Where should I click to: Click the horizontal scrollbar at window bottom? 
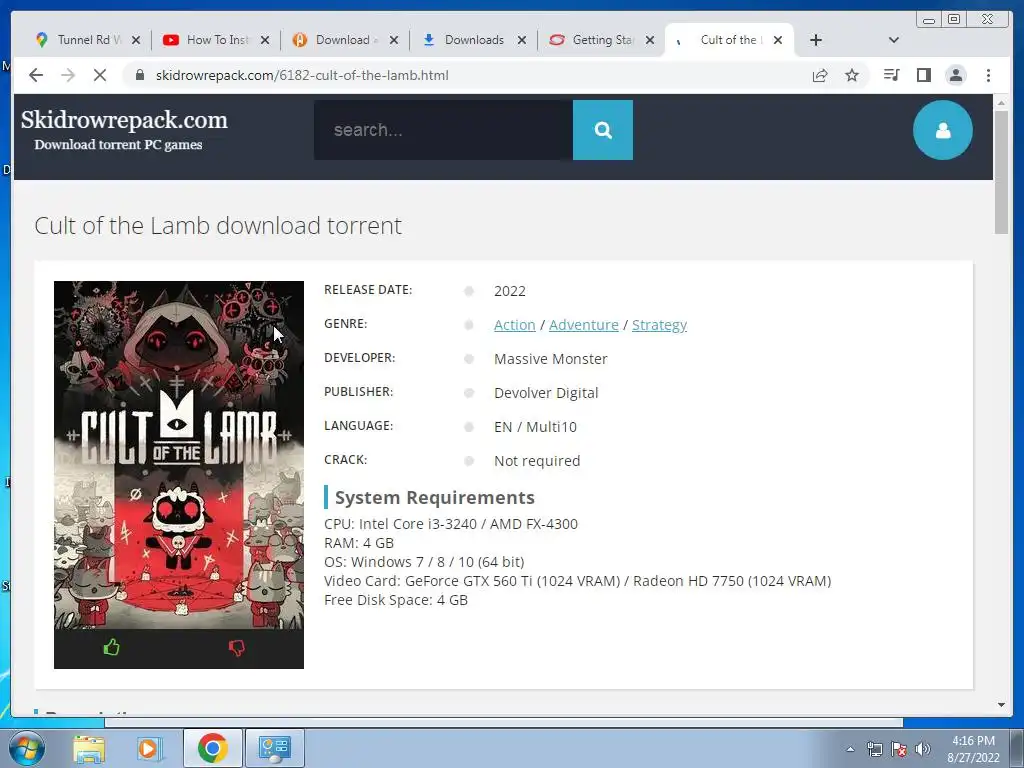504,722
